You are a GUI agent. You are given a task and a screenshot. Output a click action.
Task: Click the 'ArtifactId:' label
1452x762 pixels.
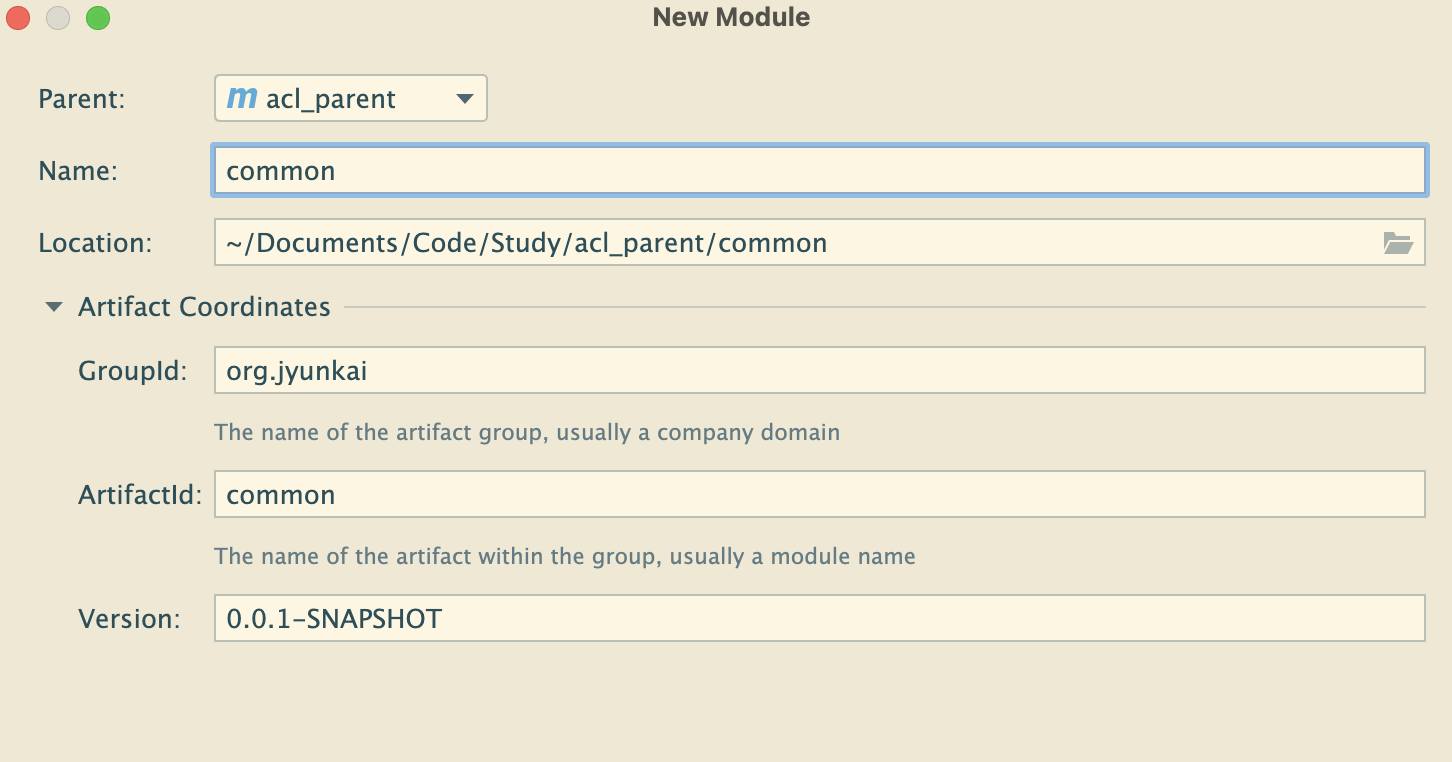coord(140,495)
